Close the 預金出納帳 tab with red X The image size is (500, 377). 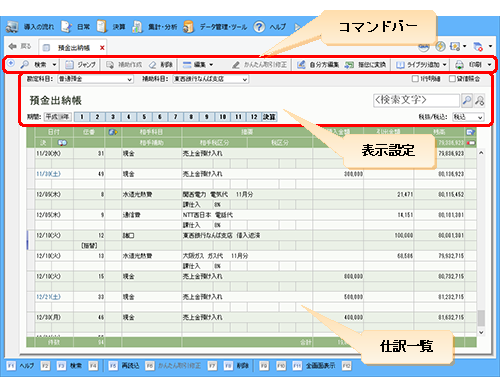pyautogui.click(x=102, y=48)
